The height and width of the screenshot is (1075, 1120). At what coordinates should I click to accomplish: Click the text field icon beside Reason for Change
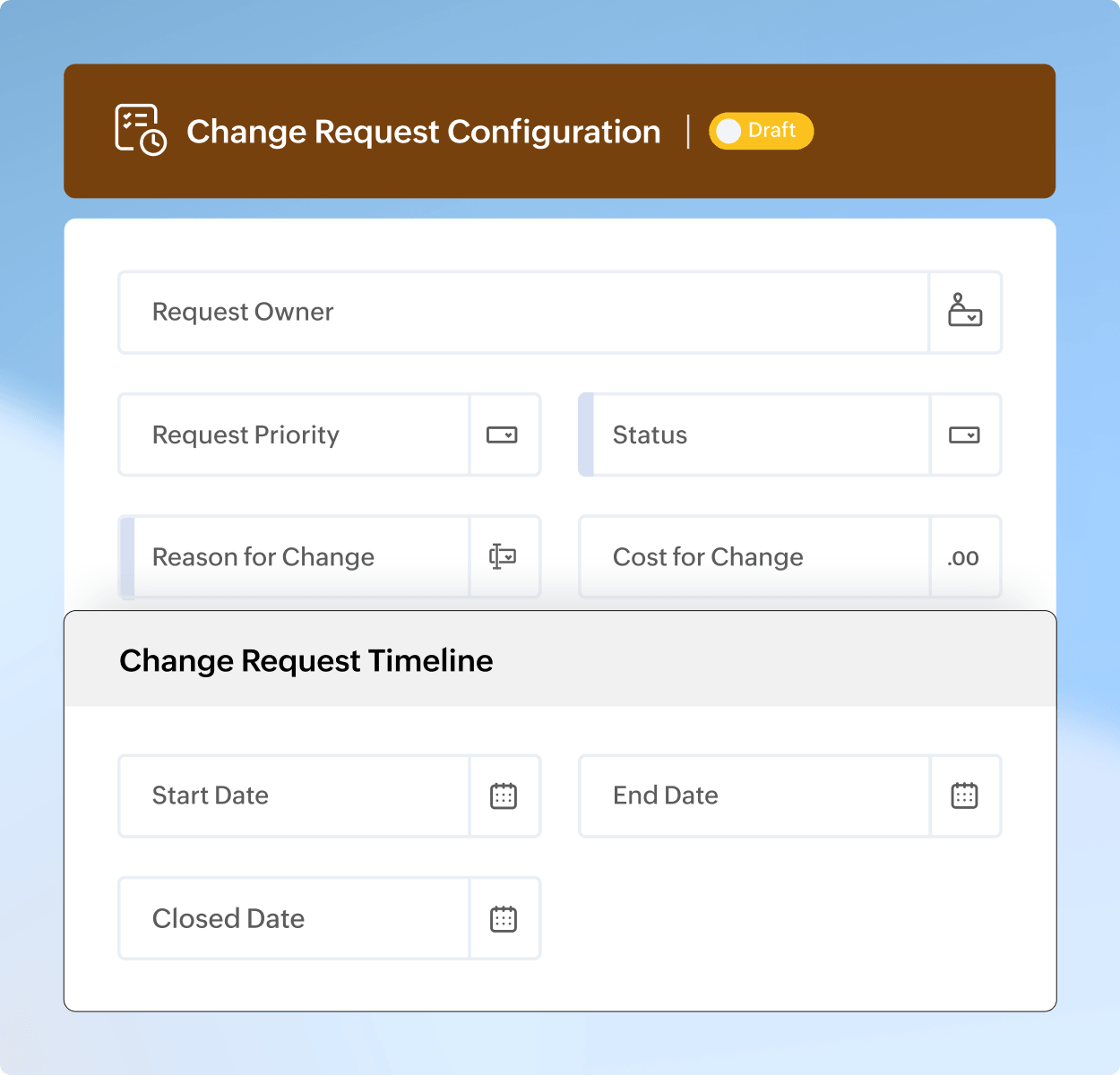(x=504, y=556)
